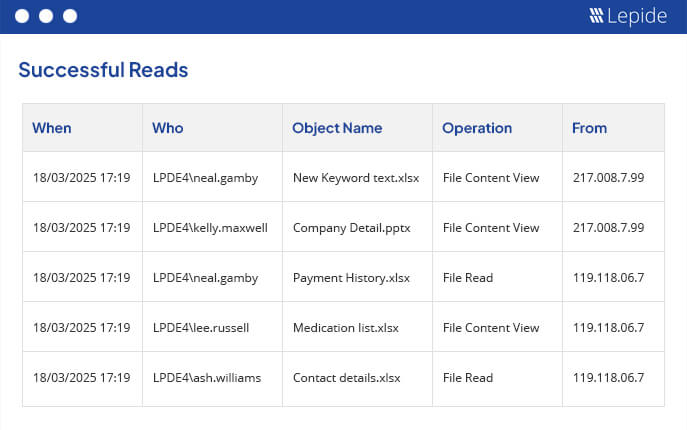The width and height of the screenshot is (687, 430).
Task: Sort by the Object Name column header
Action: coord(337,128)
